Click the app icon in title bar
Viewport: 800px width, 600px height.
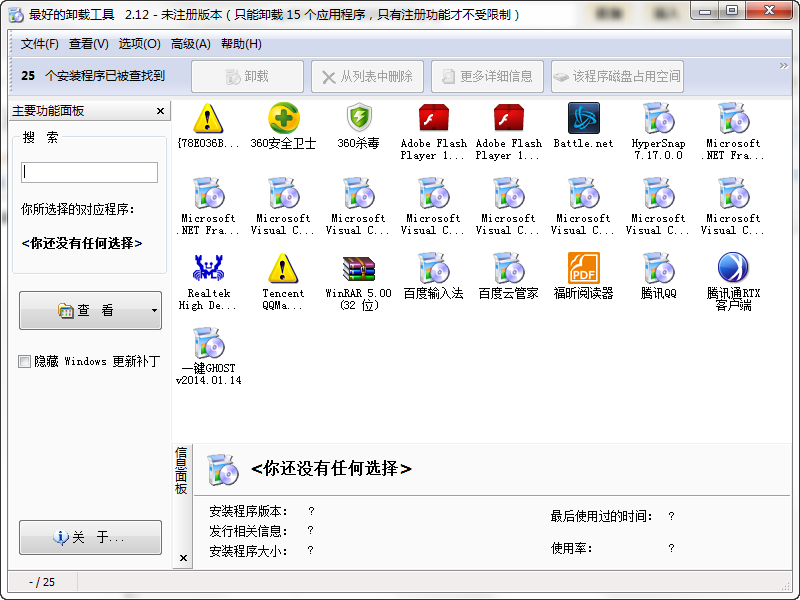coord(16,14)
